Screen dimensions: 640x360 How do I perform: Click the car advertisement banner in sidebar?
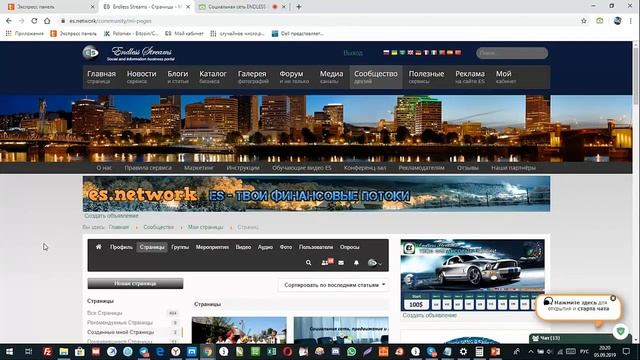[x=472, y=276]
